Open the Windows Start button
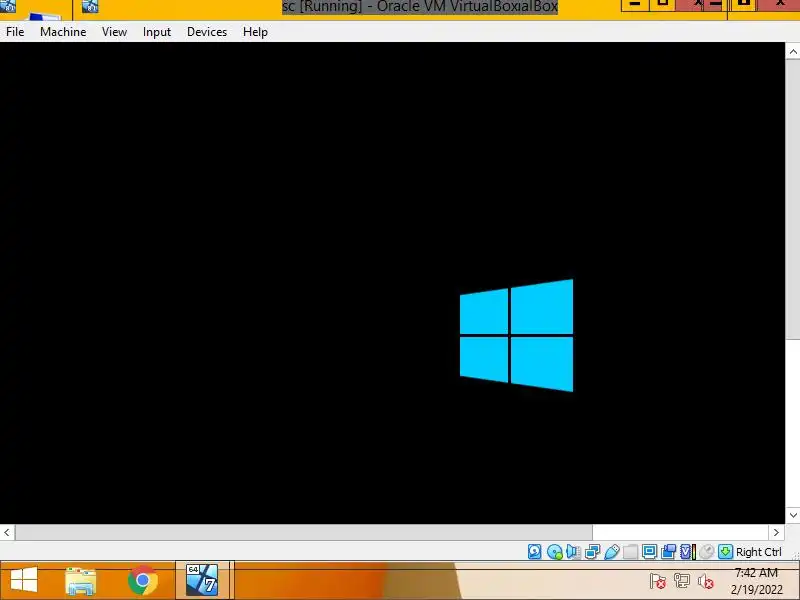The image size is (800, 600). point(24,580)
